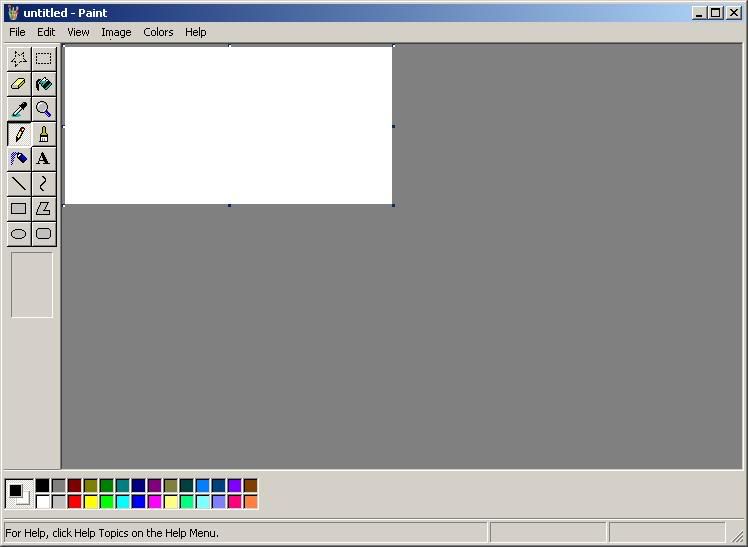
Task: Switch to the Brush tool
Action: pos(44,134)
